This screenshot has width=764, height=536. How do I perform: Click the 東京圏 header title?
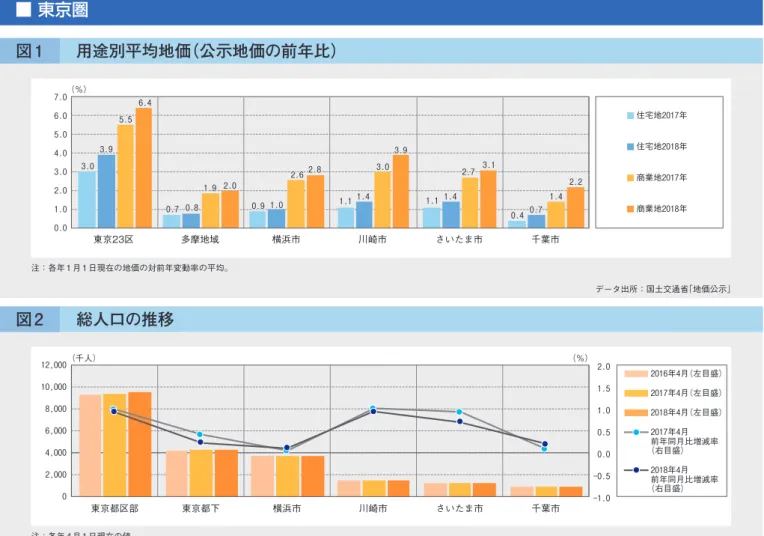63,10
